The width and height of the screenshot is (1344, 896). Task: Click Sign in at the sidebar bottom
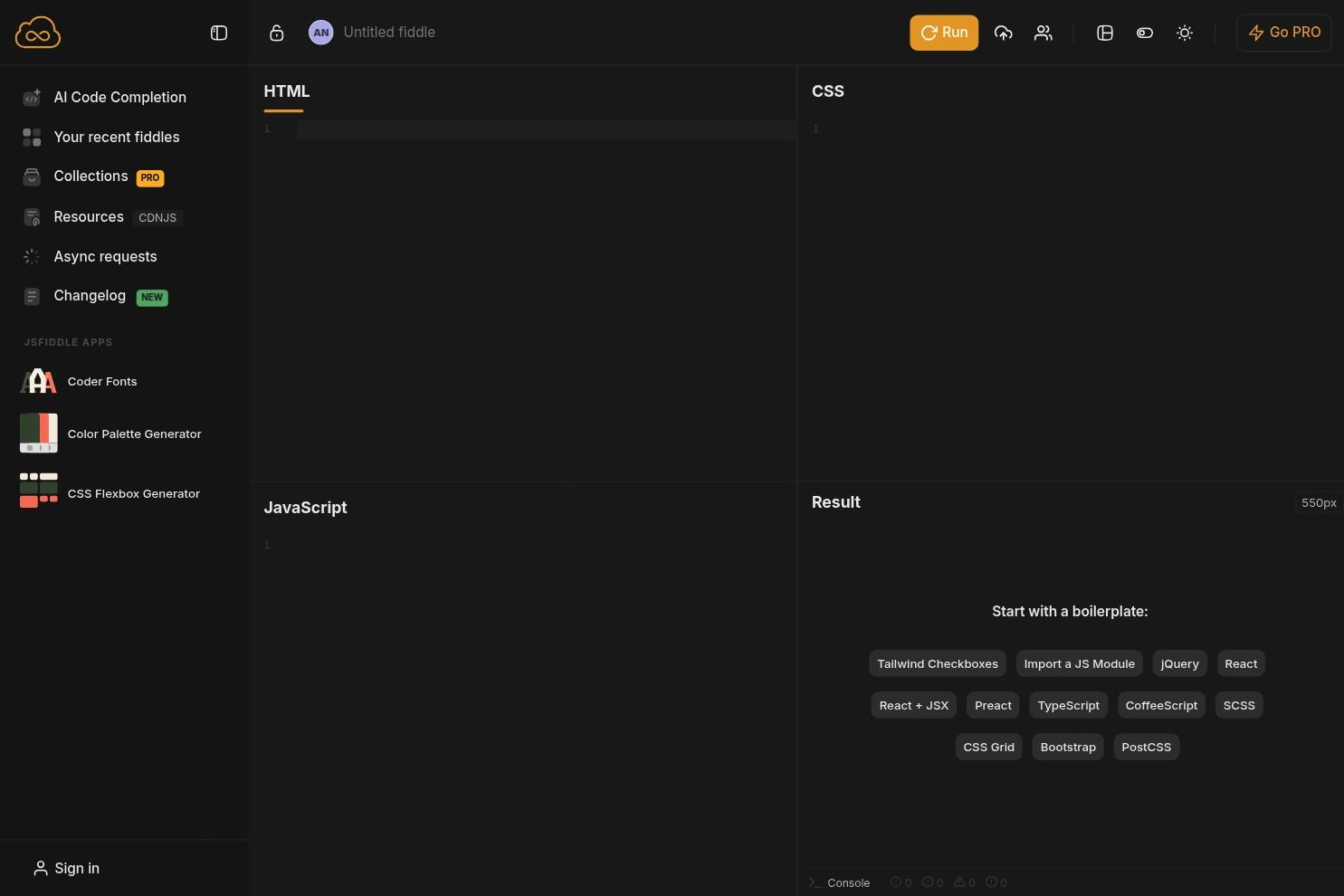67,868
